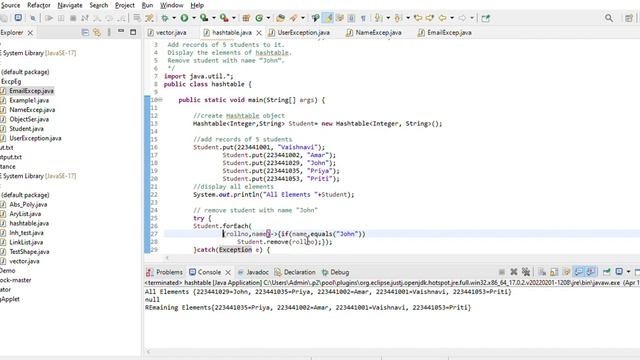Click the Last Edit Location icon
Screen dimensions: 640x360
click(x=418, y=18)
